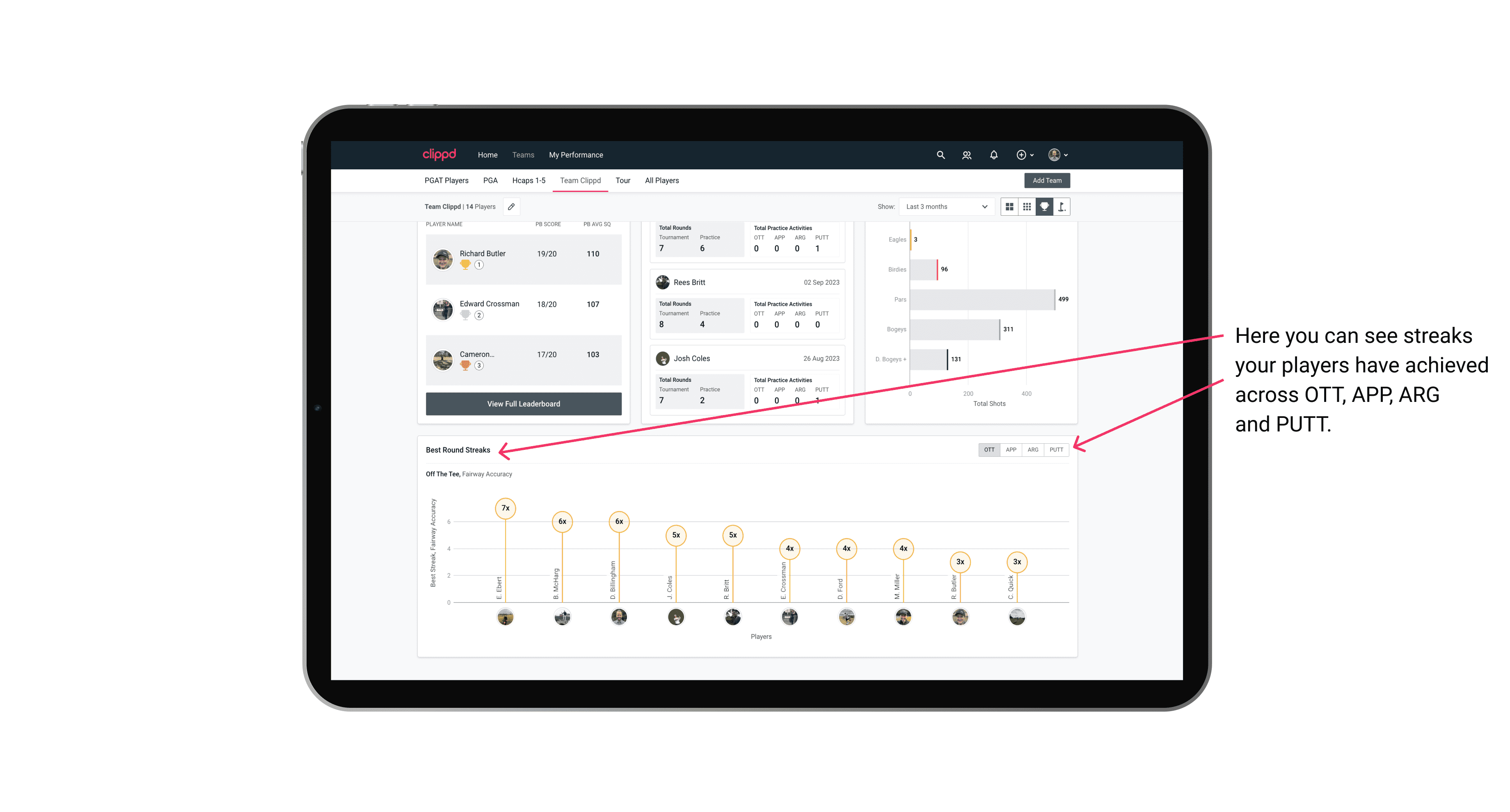
Task: Open the My Performance menu item
Action: click(x=576, y=154)
